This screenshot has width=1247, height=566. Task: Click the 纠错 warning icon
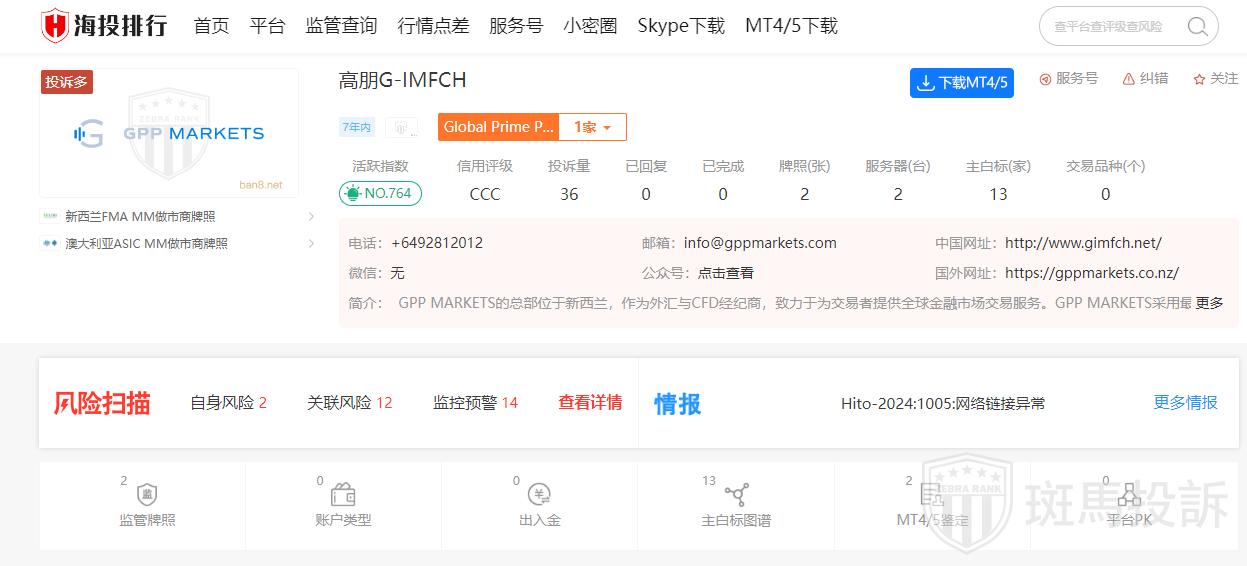click(1129, 79)
